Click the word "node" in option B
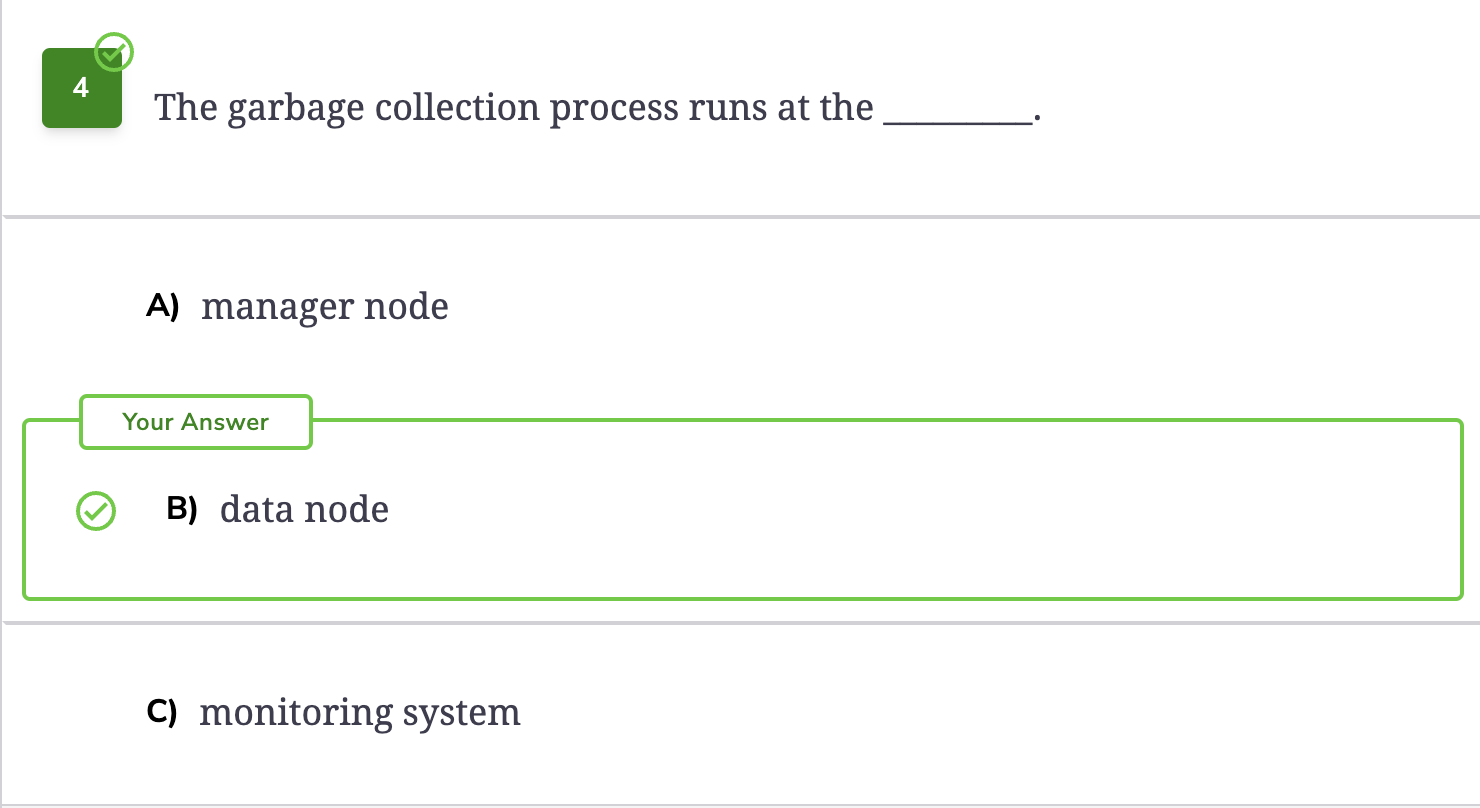 (346, 509)
